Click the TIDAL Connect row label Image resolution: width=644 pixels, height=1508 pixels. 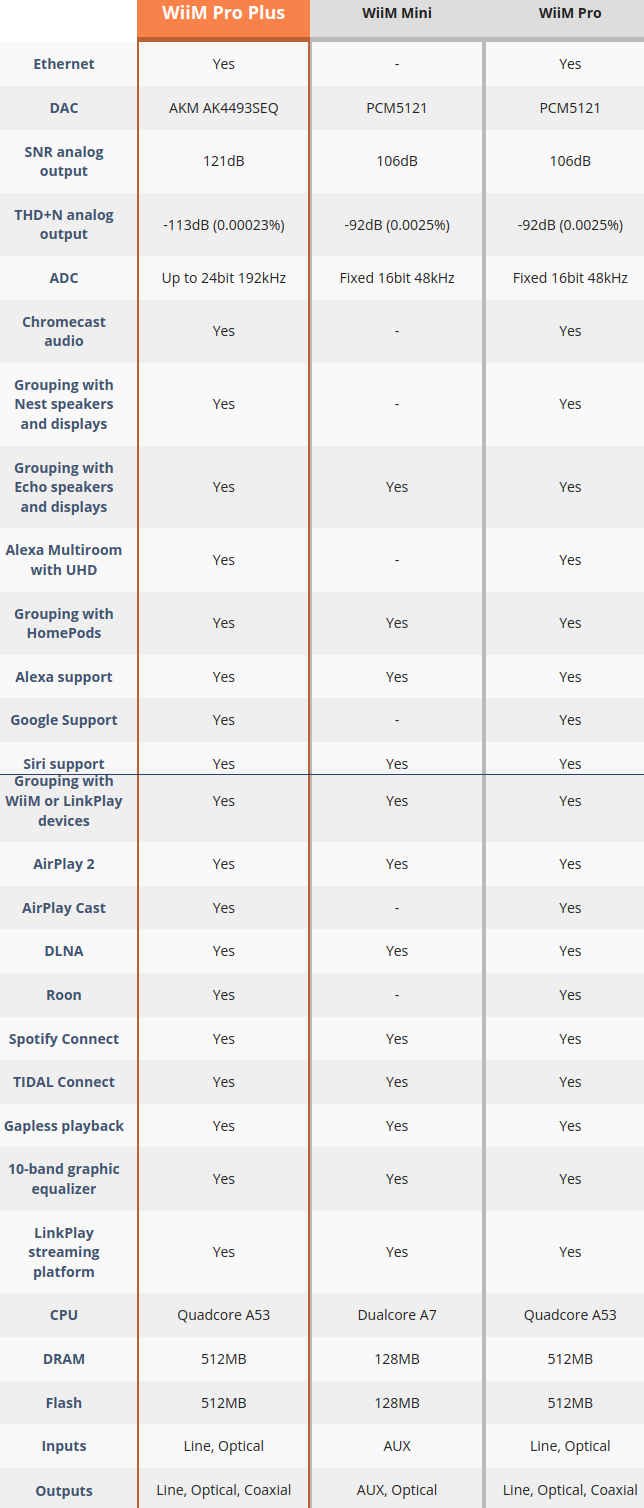click(x=64, y=1082)
